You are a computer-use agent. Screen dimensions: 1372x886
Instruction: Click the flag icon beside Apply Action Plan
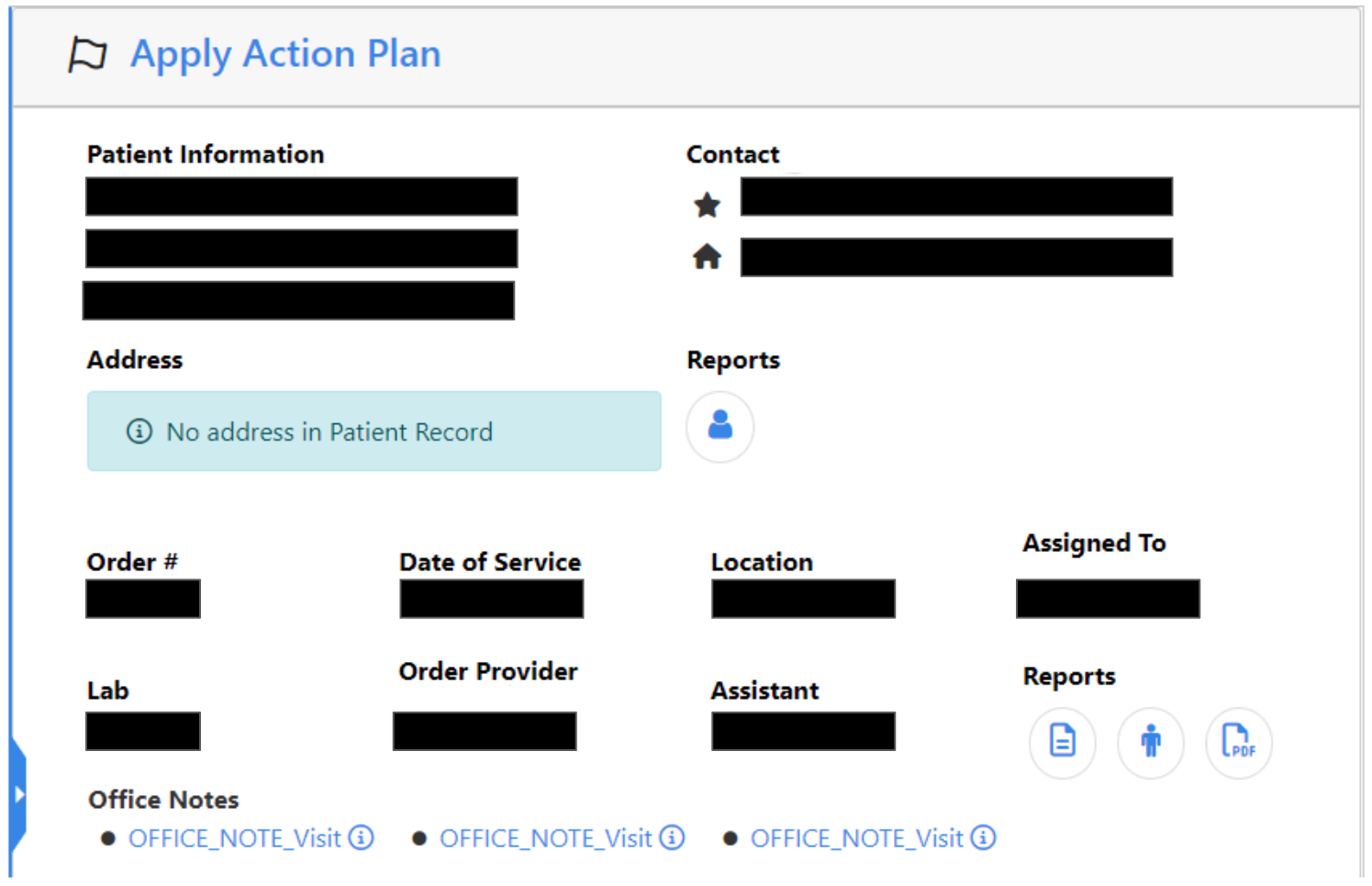87,54
